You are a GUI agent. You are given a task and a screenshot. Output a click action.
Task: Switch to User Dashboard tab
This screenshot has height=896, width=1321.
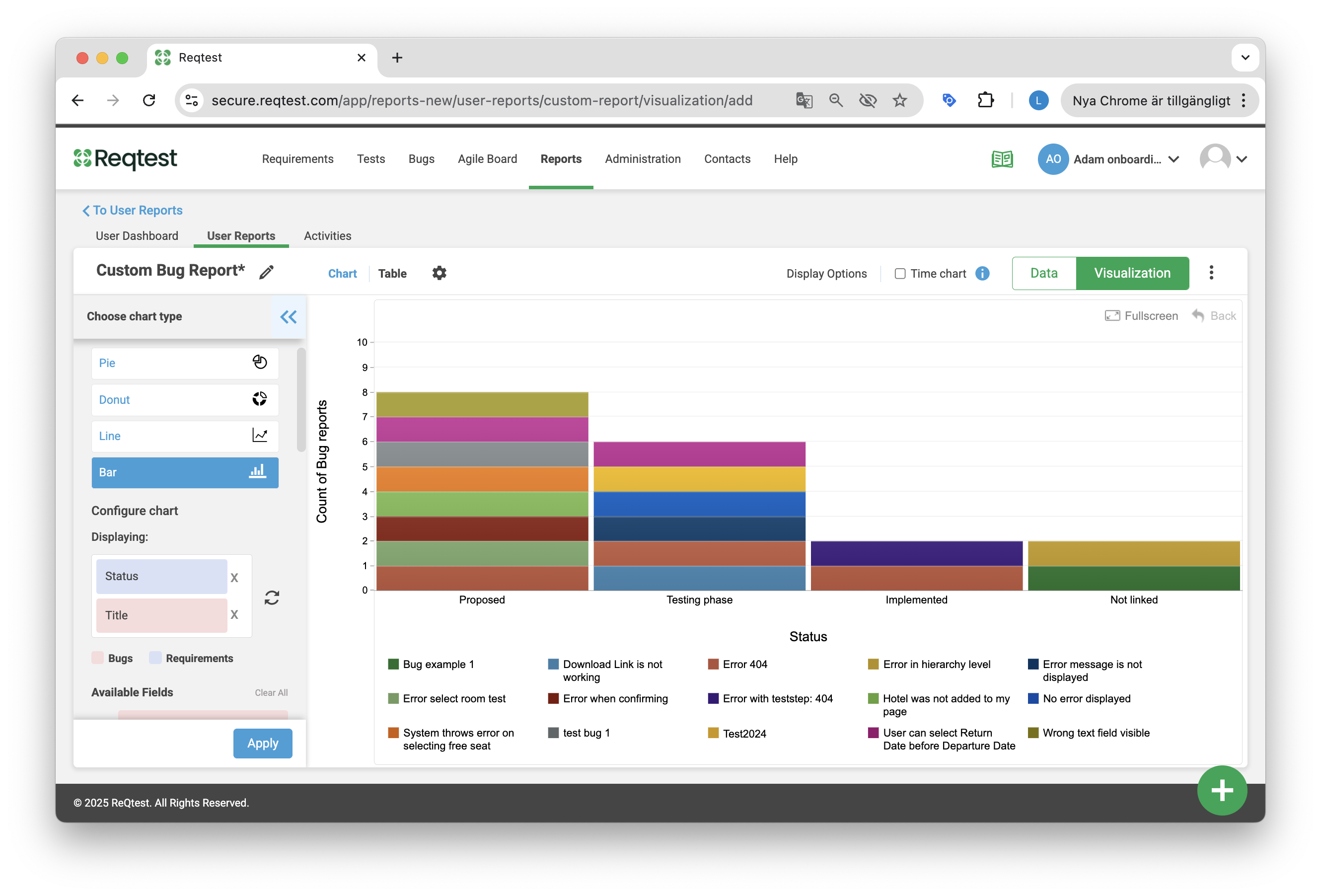pos(137,235)
